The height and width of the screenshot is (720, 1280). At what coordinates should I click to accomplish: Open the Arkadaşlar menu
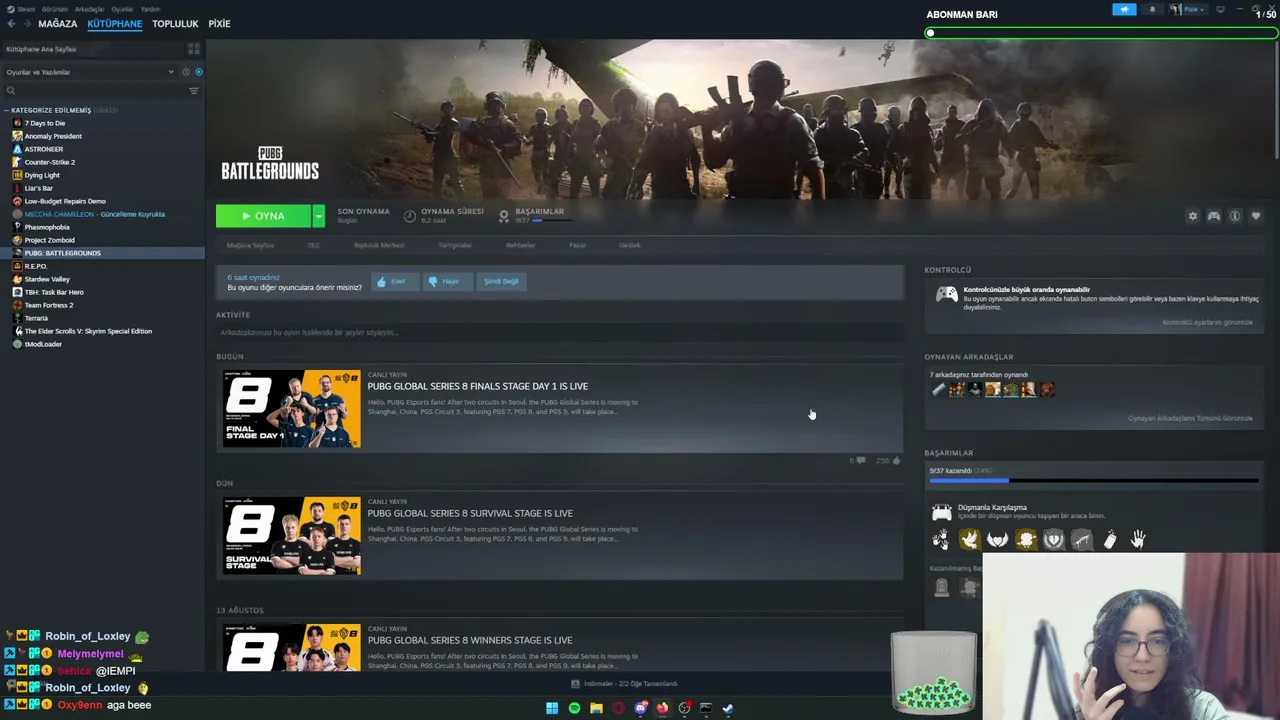[90, 9]
